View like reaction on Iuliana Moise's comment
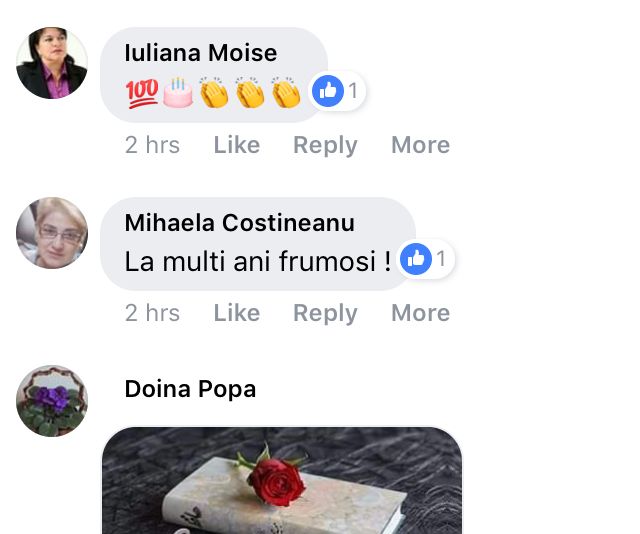The width and height of the screenshot is (640, 534). (x=336, y=91)
